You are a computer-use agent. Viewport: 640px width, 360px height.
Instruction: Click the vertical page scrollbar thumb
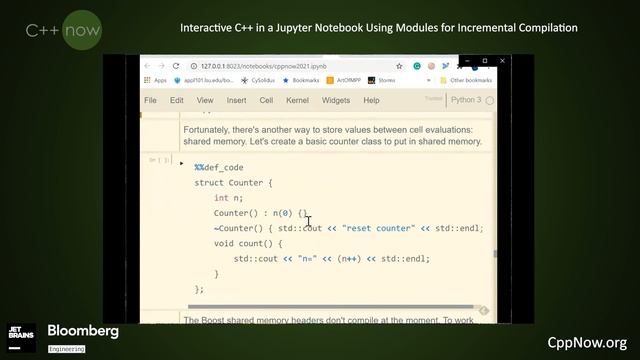pyautogui.click(x=495, y=254)
